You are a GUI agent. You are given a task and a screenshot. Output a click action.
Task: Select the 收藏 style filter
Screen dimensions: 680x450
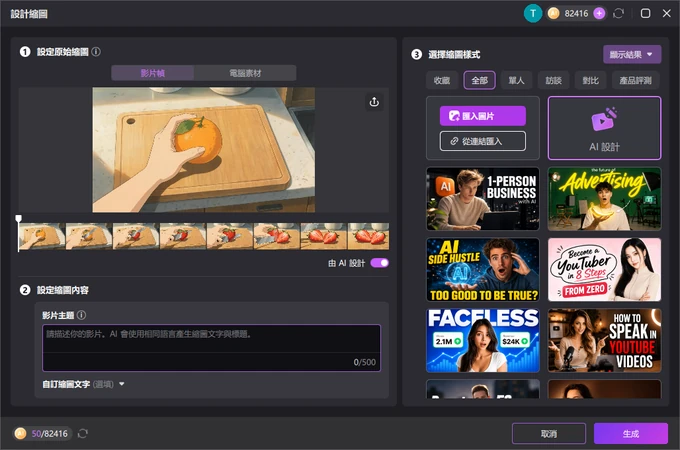point(442,80)
